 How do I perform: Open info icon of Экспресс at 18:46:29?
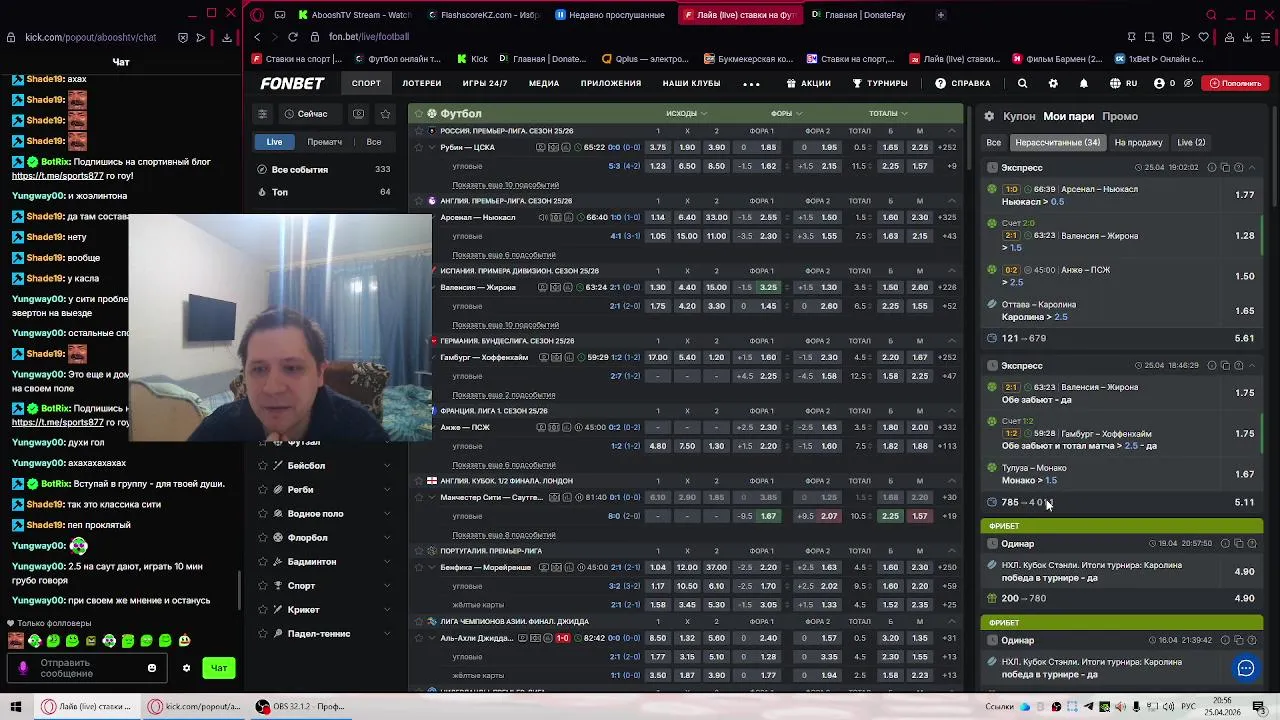click(1212, 366)
